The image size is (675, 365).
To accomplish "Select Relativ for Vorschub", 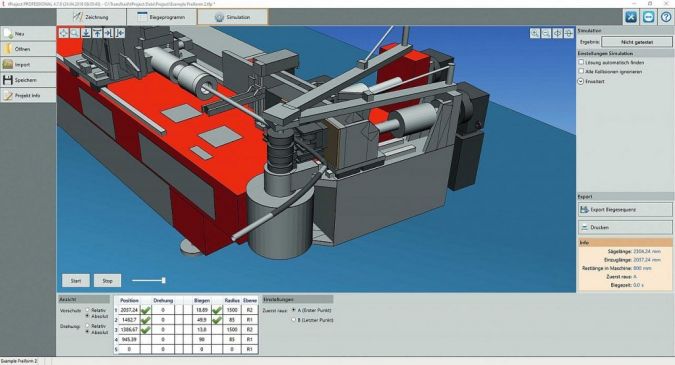I will 87,309.
